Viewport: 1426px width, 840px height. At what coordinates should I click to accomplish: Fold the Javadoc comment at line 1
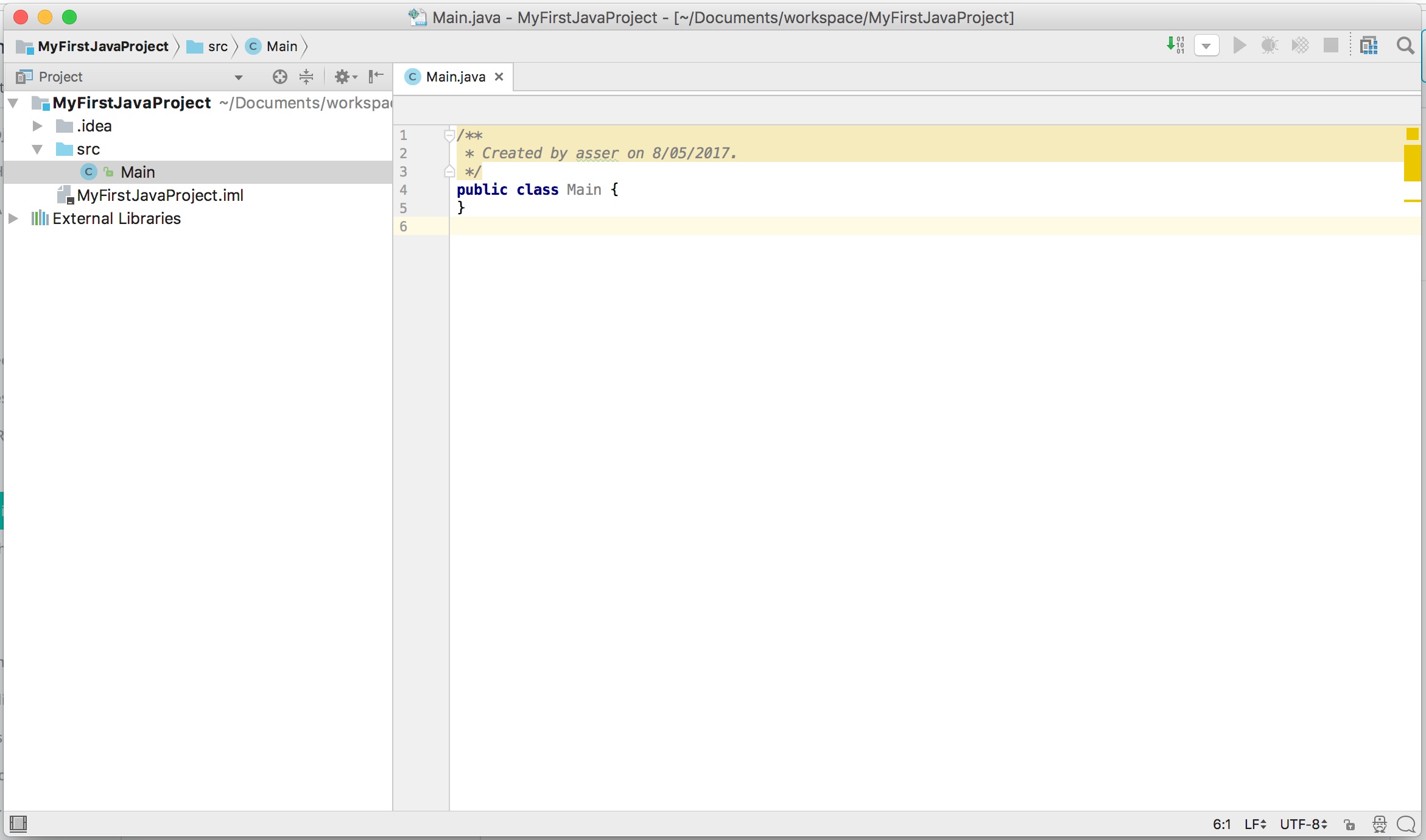click(449, 135)
